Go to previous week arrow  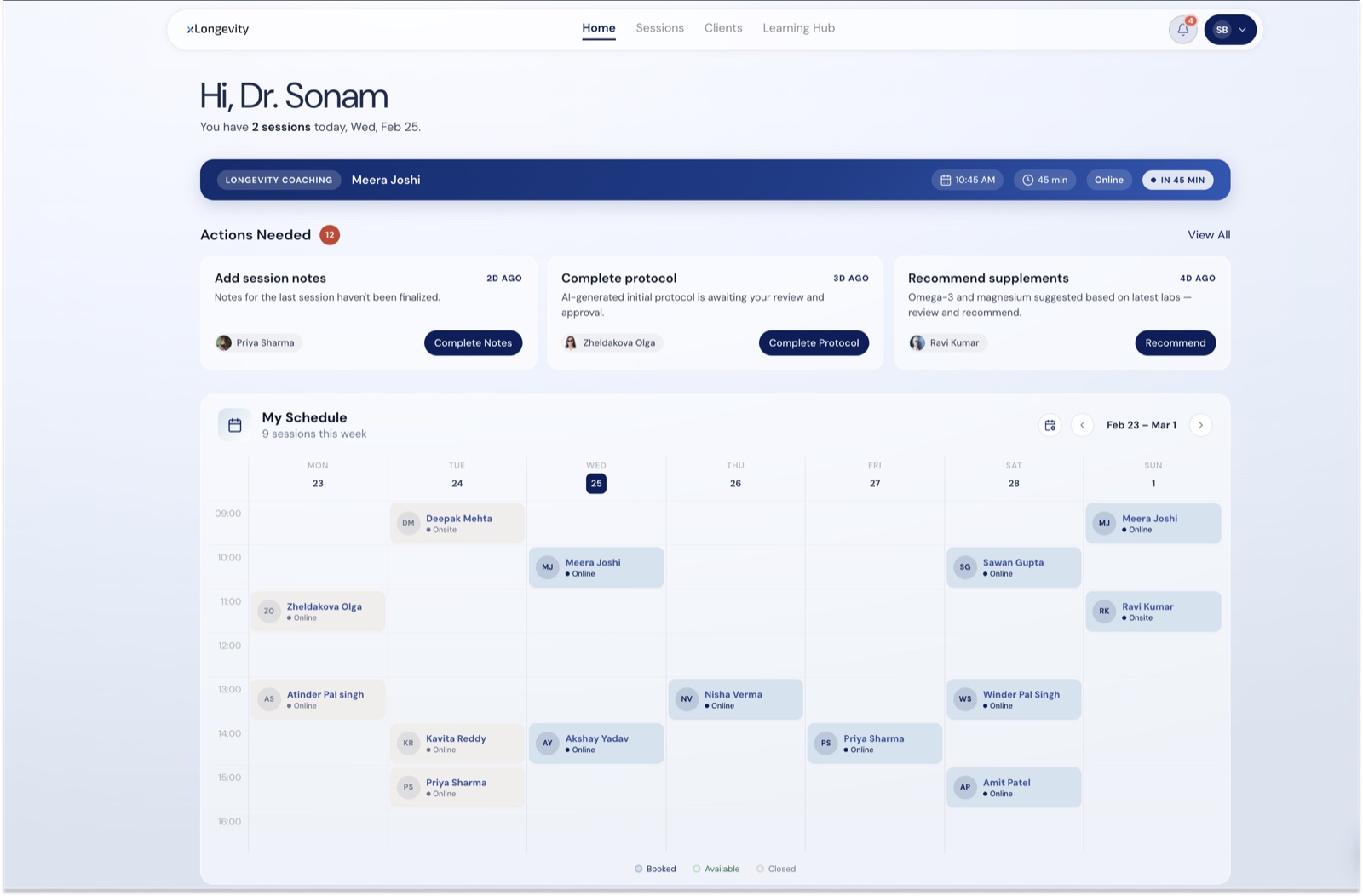(1082, 425)
